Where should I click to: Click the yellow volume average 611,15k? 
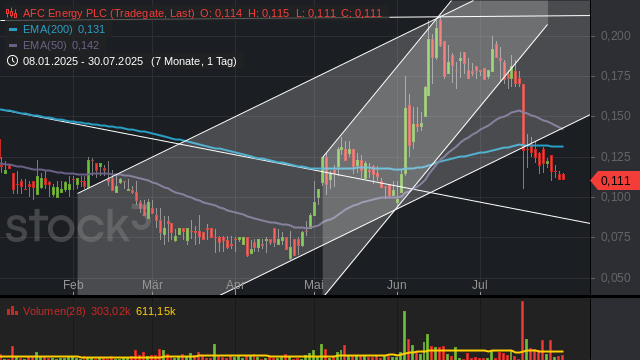[156, 311]
